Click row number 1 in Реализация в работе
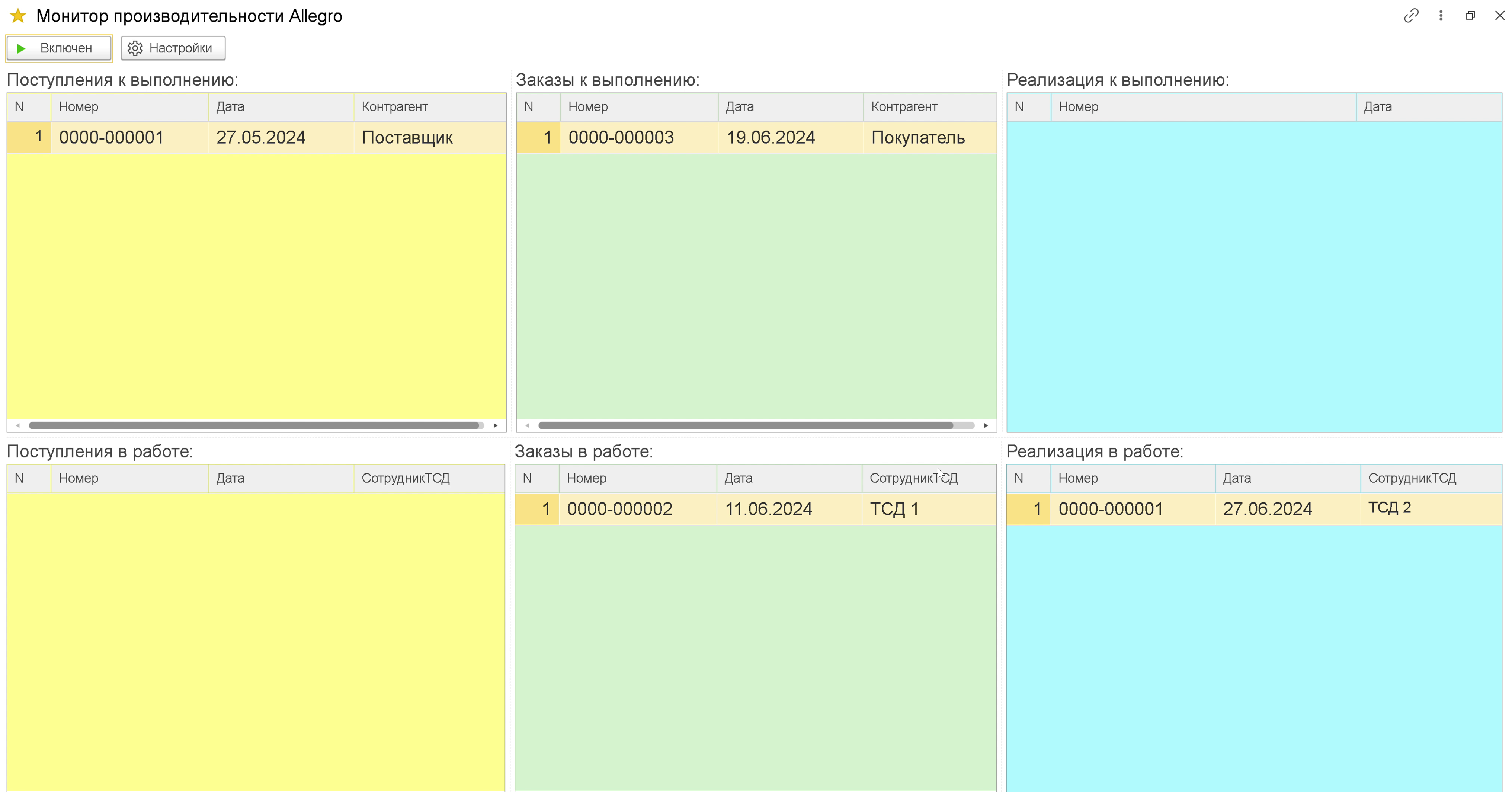The image size is (1512, 792). (1029, 508)
